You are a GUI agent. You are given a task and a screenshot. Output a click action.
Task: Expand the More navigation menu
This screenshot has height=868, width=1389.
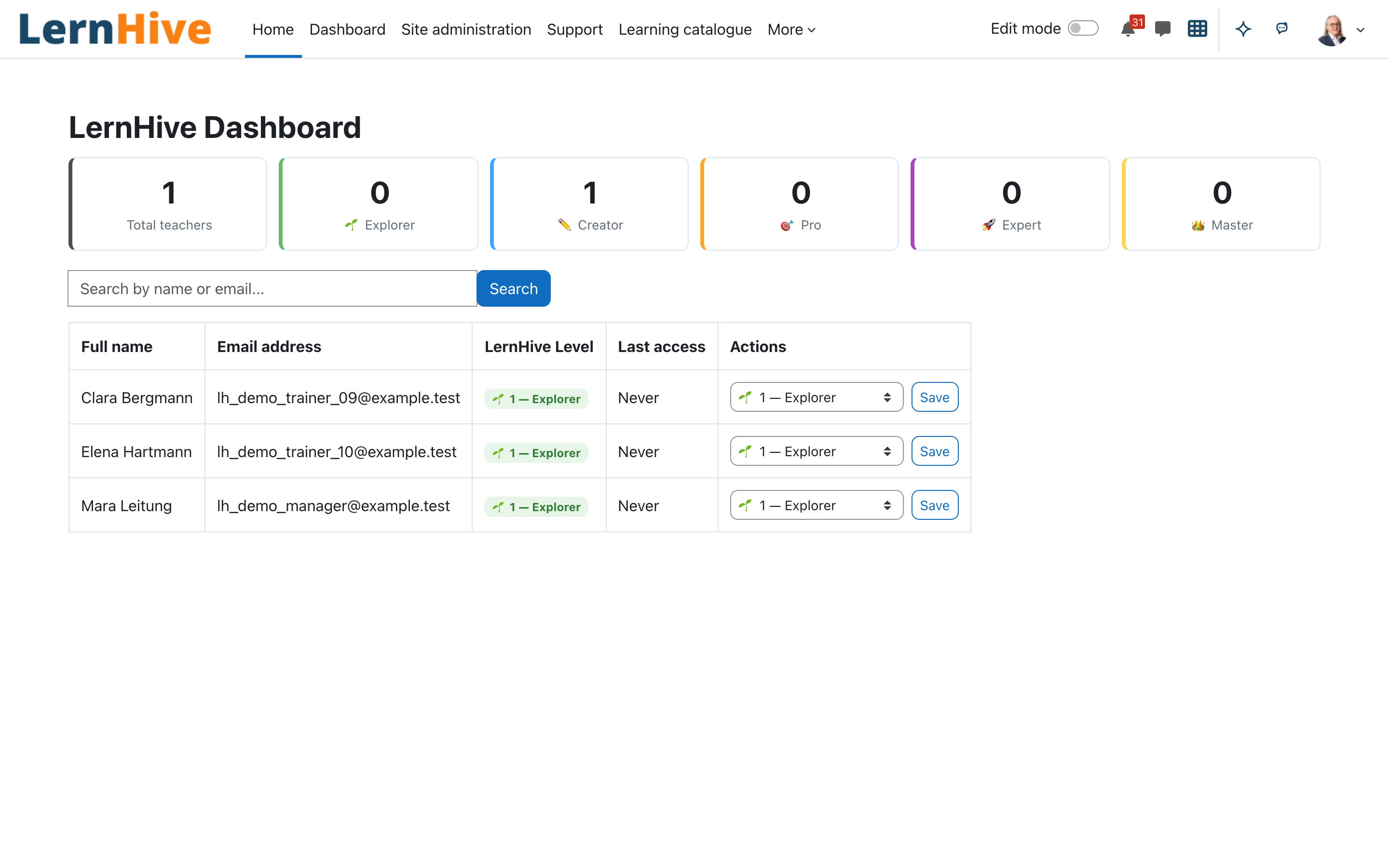(x=791, y=30)
